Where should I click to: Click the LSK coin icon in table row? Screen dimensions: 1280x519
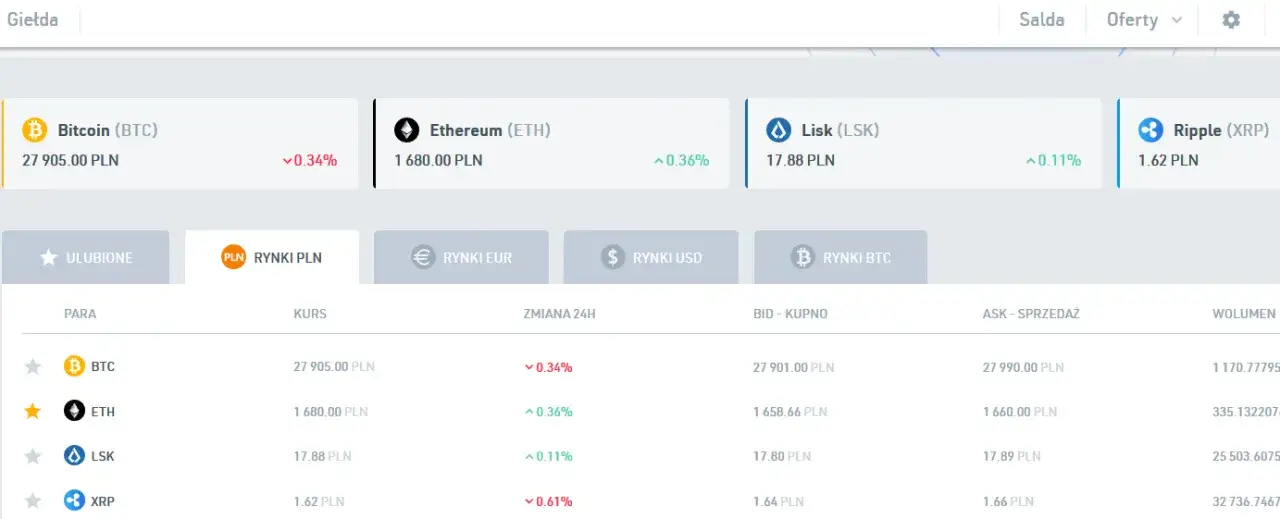tap(74, 456)
